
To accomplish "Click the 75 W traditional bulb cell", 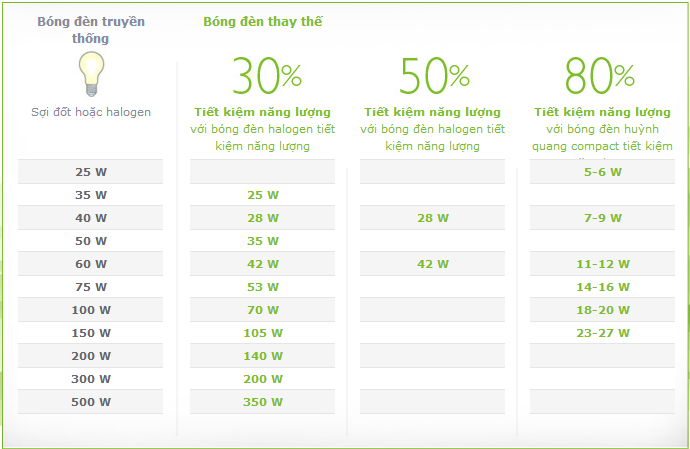I will point(91,287).
